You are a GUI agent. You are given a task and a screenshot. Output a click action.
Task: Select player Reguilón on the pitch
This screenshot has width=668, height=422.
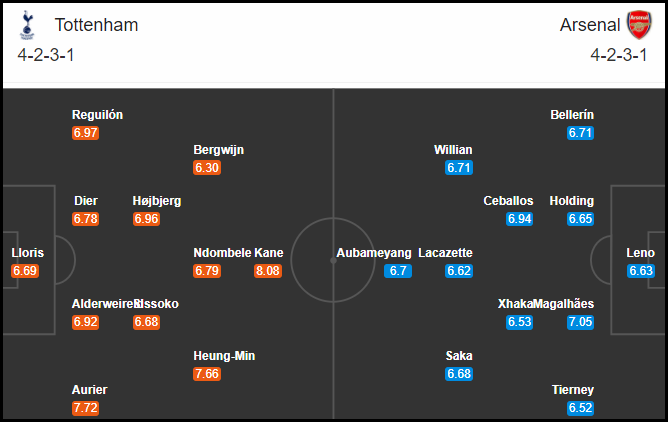pyautogui.click(x=97, y=115)
